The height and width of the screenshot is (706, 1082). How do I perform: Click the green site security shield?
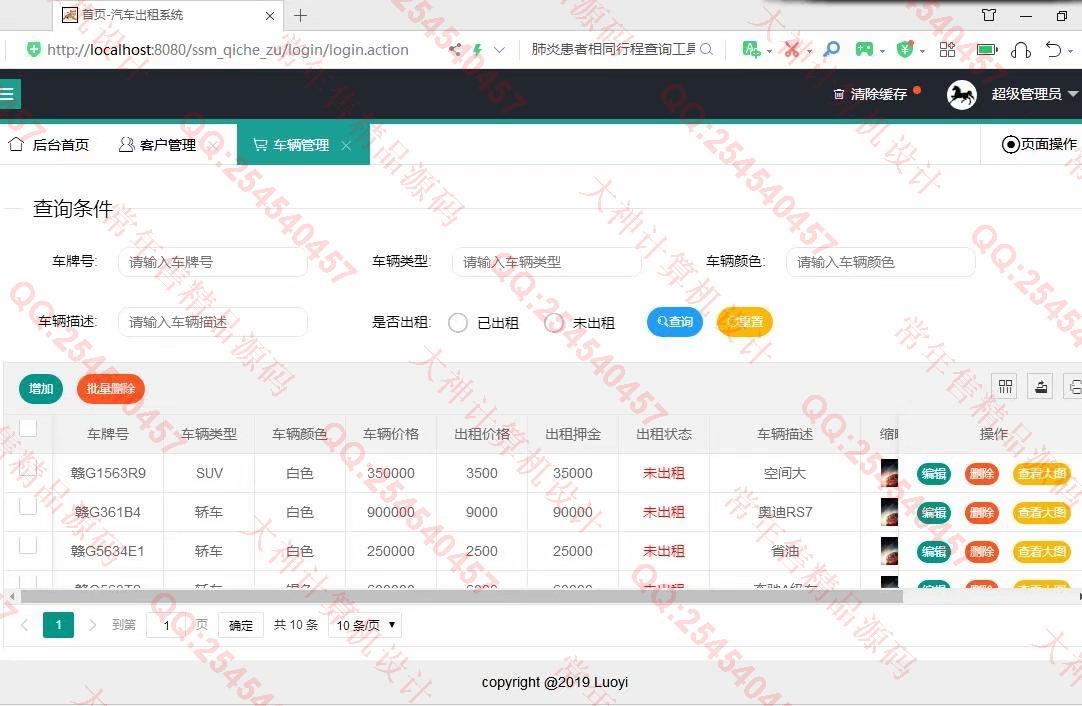click(x=32, y=50)
